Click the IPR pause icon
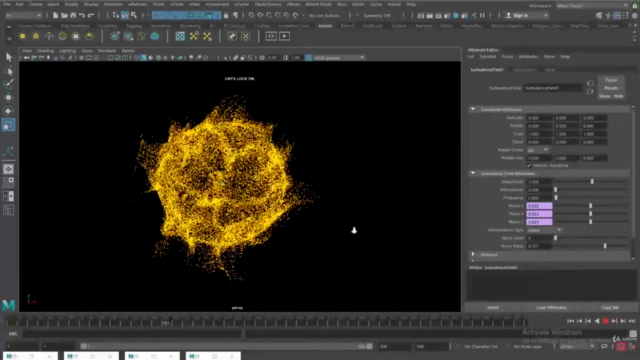This screenshot has width=640, height=360. coord(482,16)
